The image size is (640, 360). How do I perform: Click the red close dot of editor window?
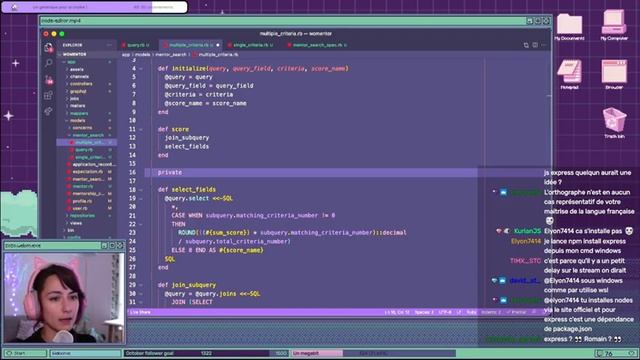(x=46, y=34)
